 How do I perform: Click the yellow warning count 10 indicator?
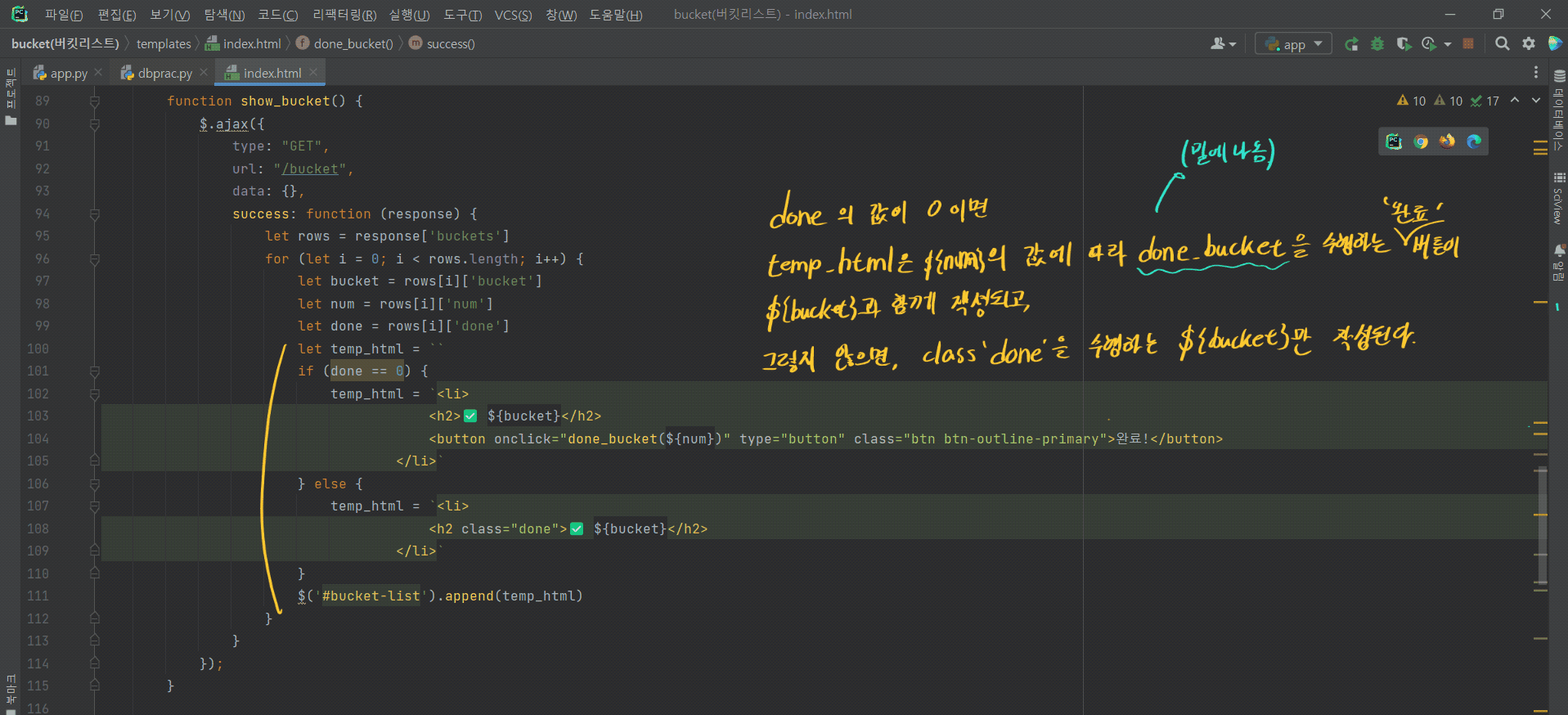[1412, 101]
